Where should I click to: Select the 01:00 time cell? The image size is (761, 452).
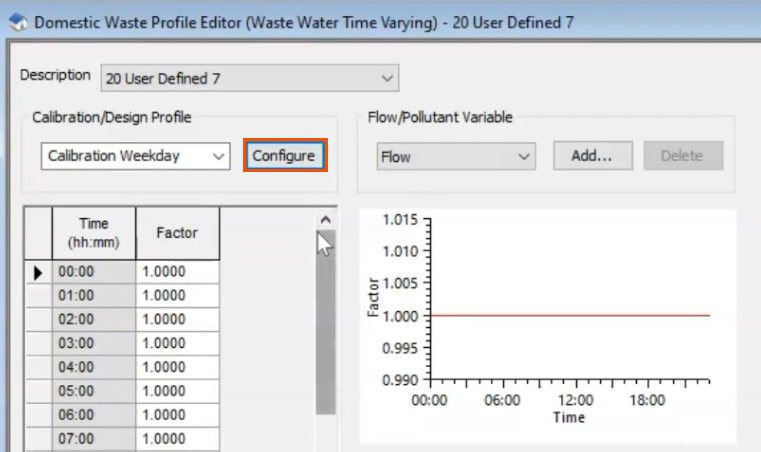[94, 295]
